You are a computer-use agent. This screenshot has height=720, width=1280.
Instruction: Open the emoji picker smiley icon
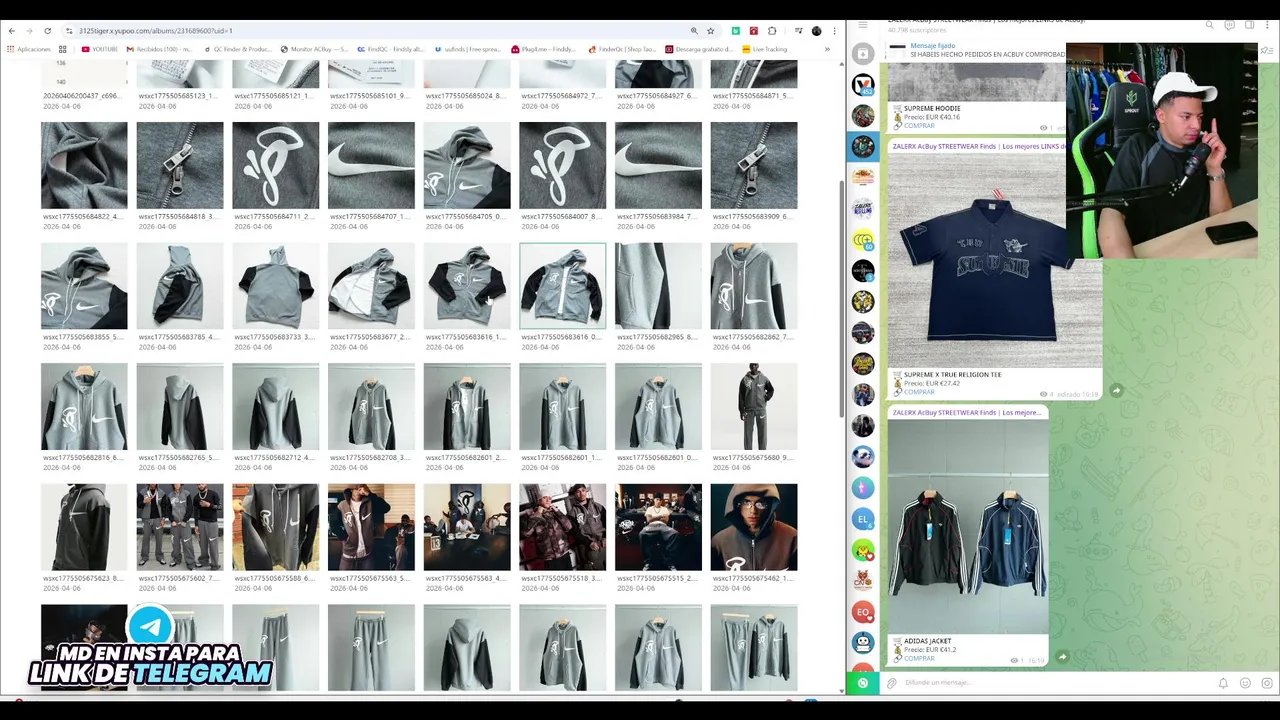1245,683
